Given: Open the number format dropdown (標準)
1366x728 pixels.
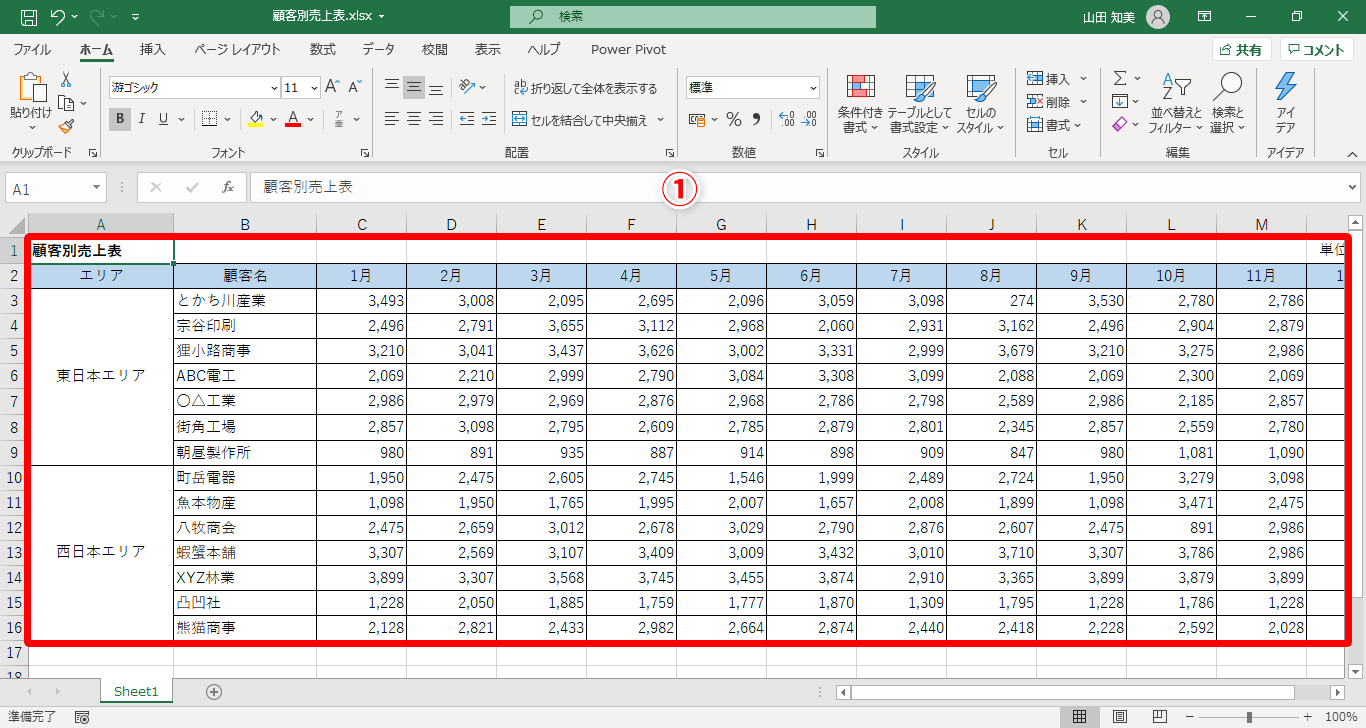Looking at the screenshot, I should pos(812,88).
